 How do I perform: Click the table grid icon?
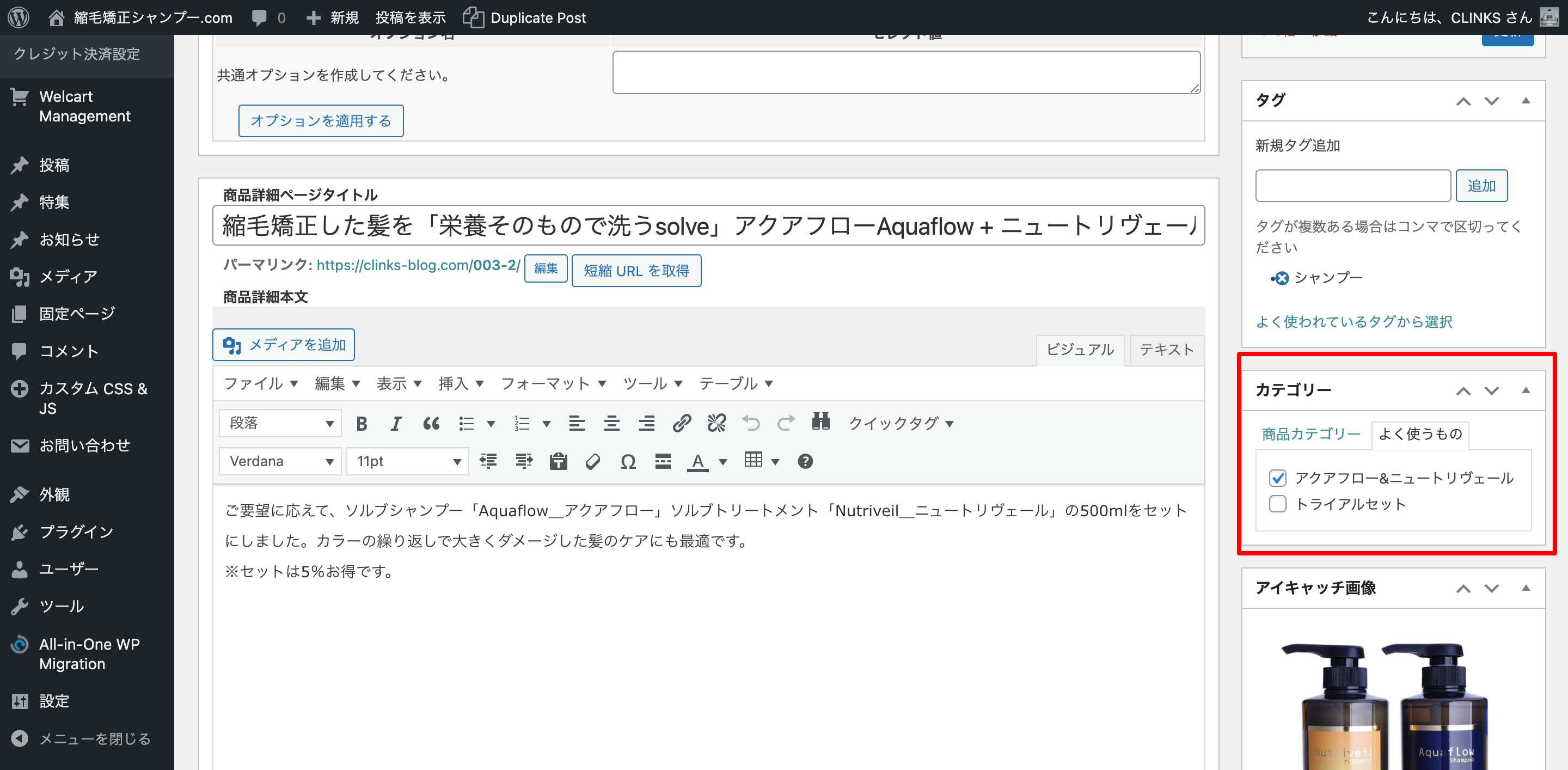(x=753, y=460)
